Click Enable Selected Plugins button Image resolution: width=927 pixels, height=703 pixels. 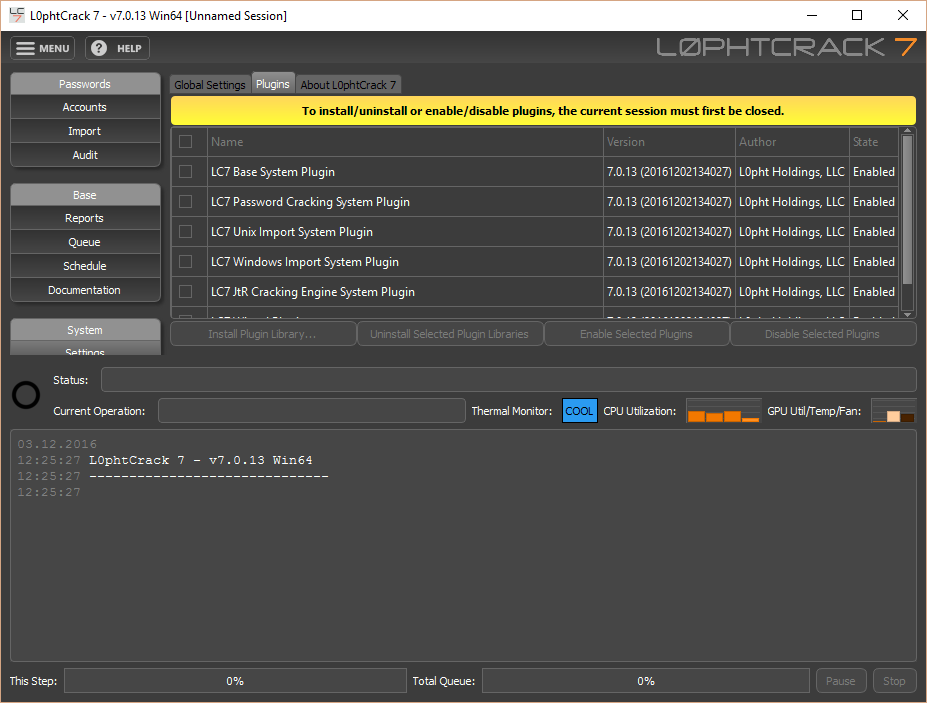click(x=636, y=334)
